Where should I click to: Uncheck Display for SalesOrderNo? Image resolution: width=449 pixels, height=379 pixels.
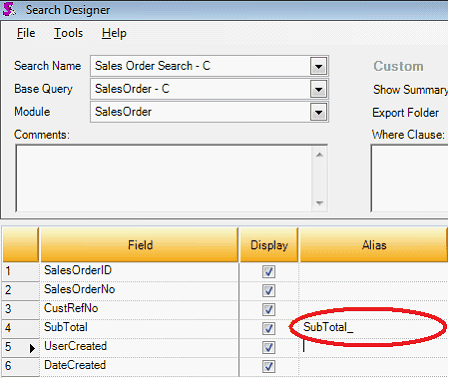pyautogui.click(x=268, y=290)
